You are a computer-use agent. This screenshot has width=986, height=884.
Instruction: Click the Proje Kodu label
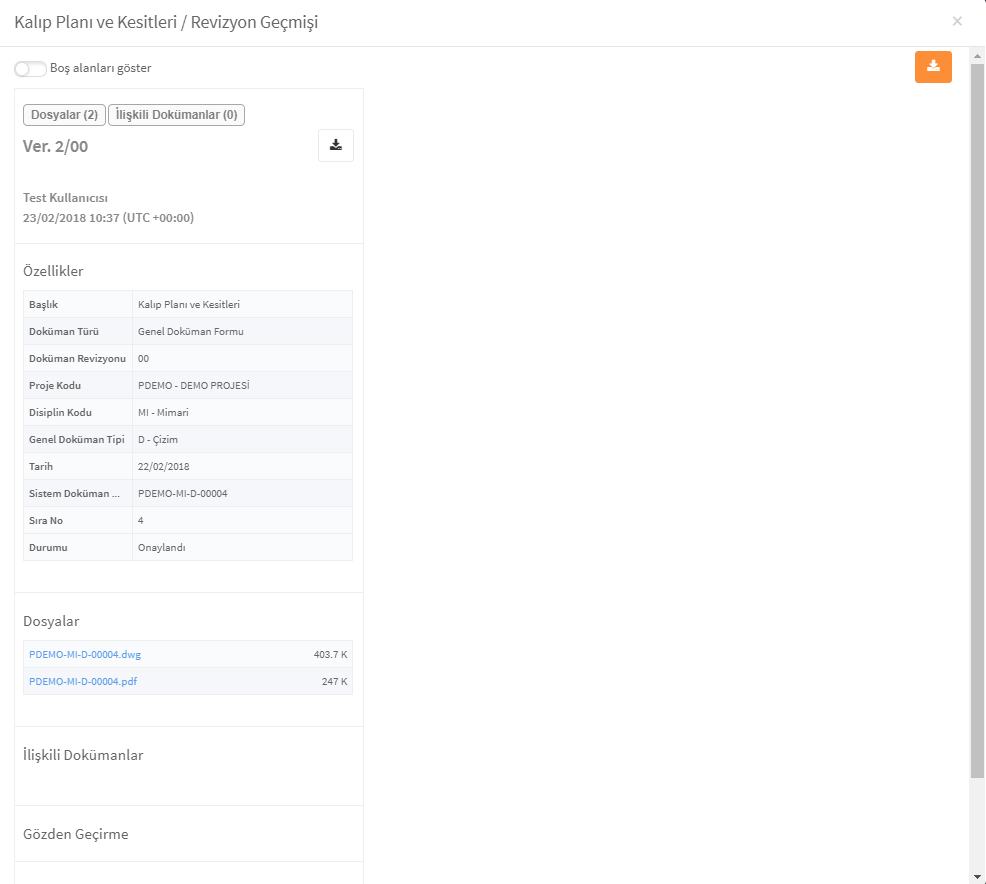click(x=55, y=385)
